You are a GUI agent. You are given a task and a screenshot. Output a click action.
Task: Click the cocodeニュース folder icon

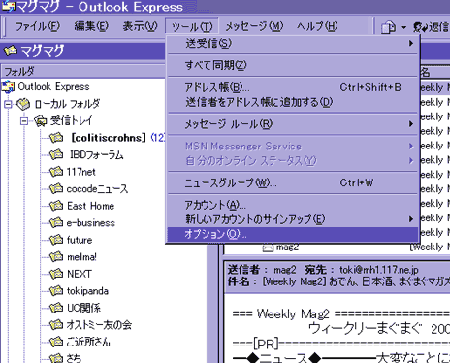(56, 189)
